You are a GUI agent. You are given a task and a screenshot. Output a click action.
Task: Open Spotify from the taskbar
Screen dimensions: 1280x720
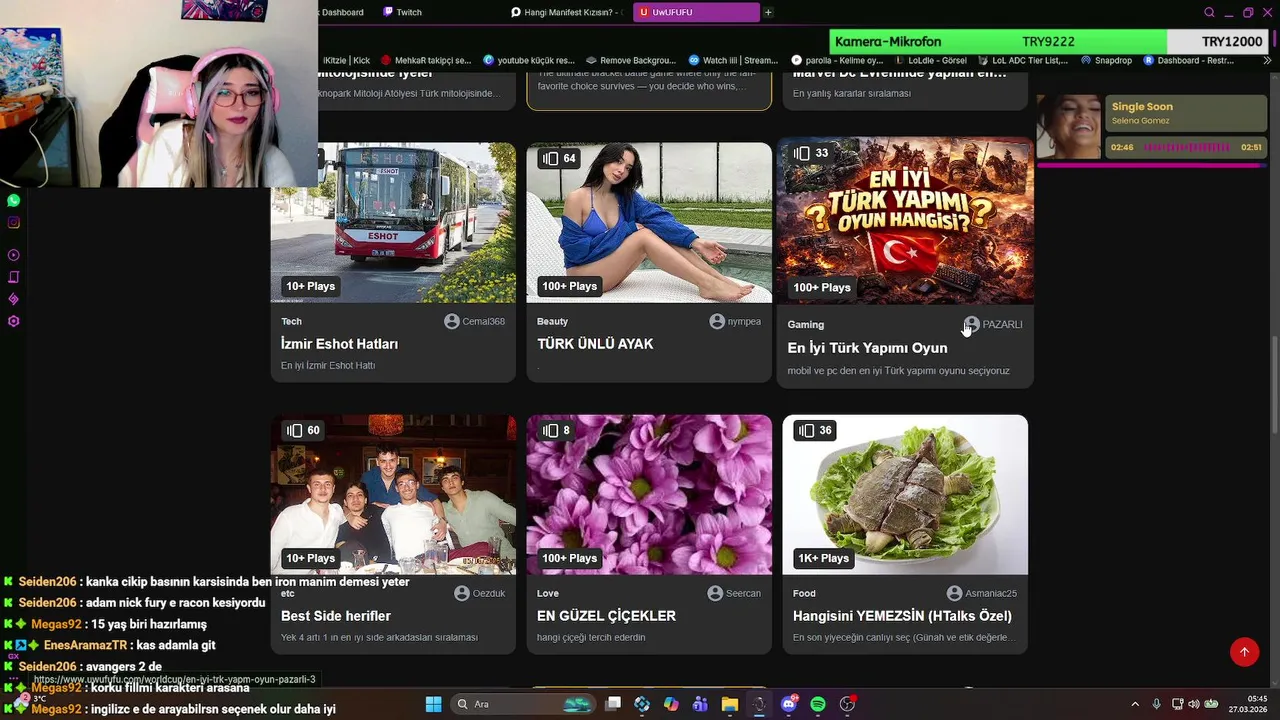click(818, 704)
